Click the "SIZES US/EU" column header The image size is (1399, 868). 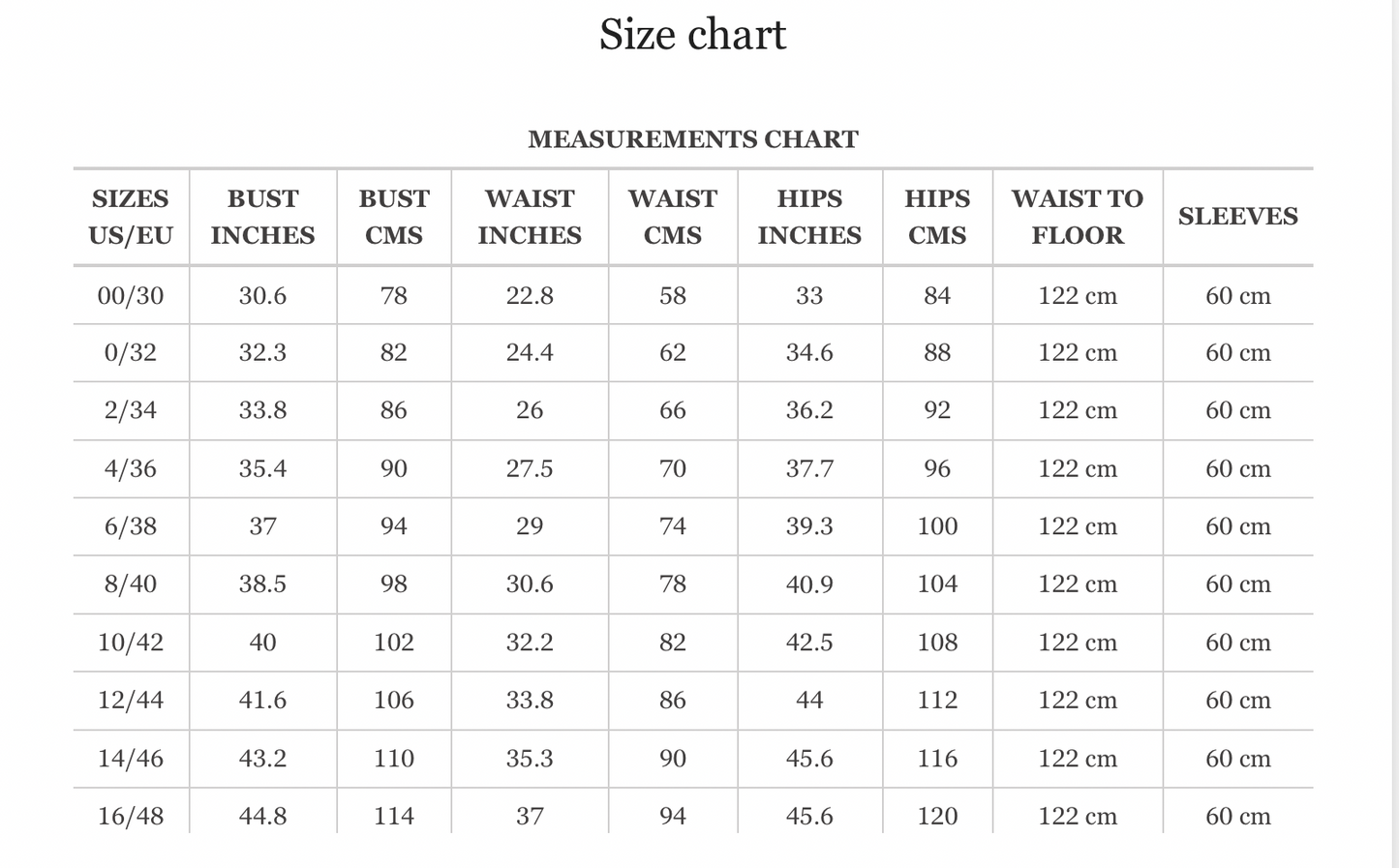(x=131, y=217)
